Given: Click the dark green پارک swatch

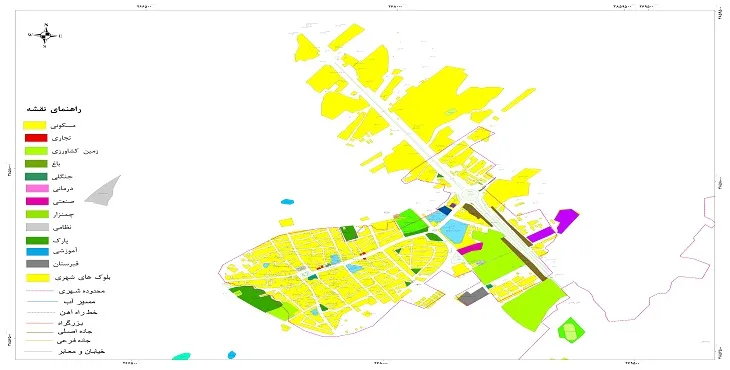Looking at the screenshot, I should point(37,241).
